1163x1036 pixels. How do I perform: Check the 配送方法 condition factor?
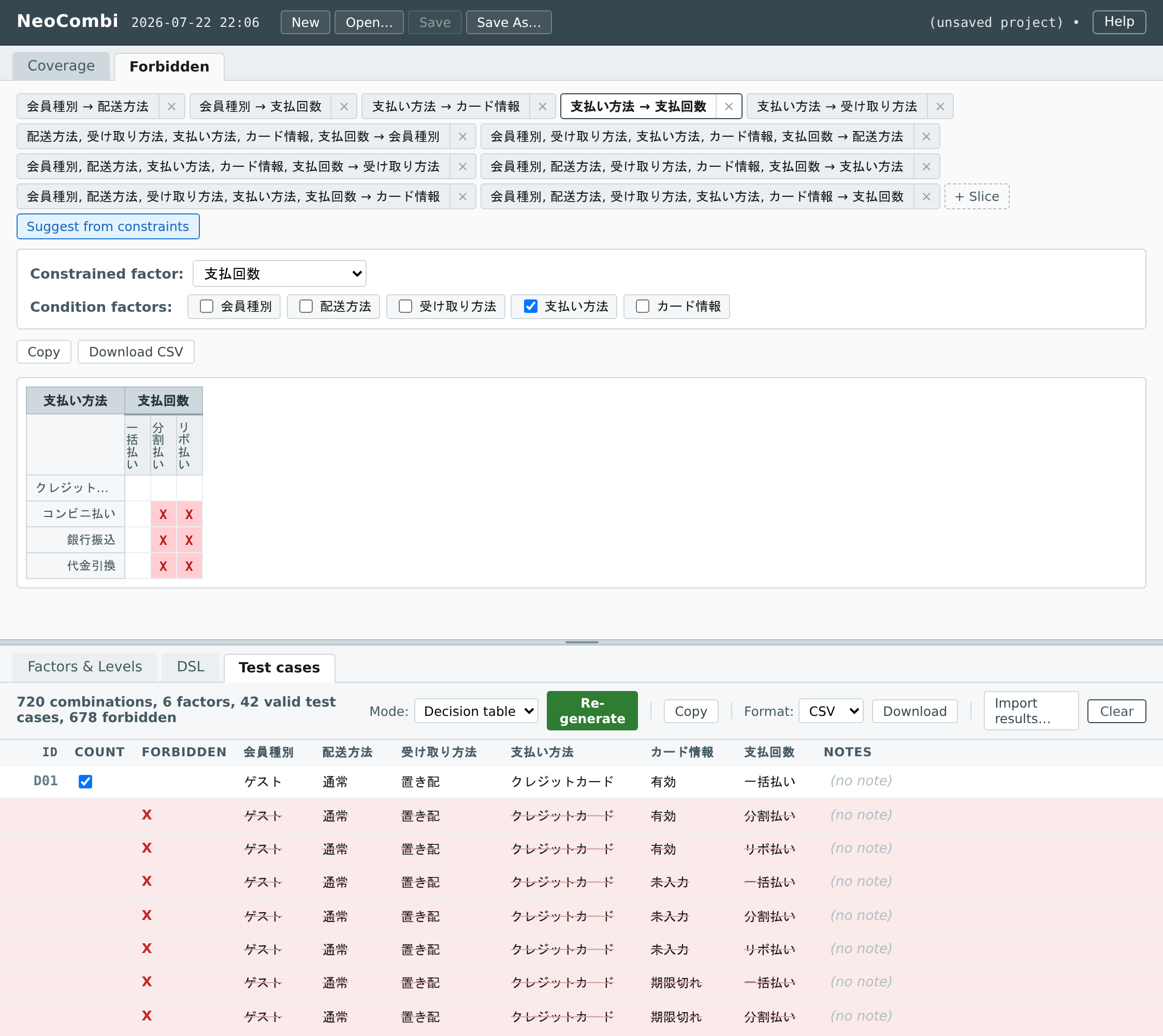[x=306, y=306]
